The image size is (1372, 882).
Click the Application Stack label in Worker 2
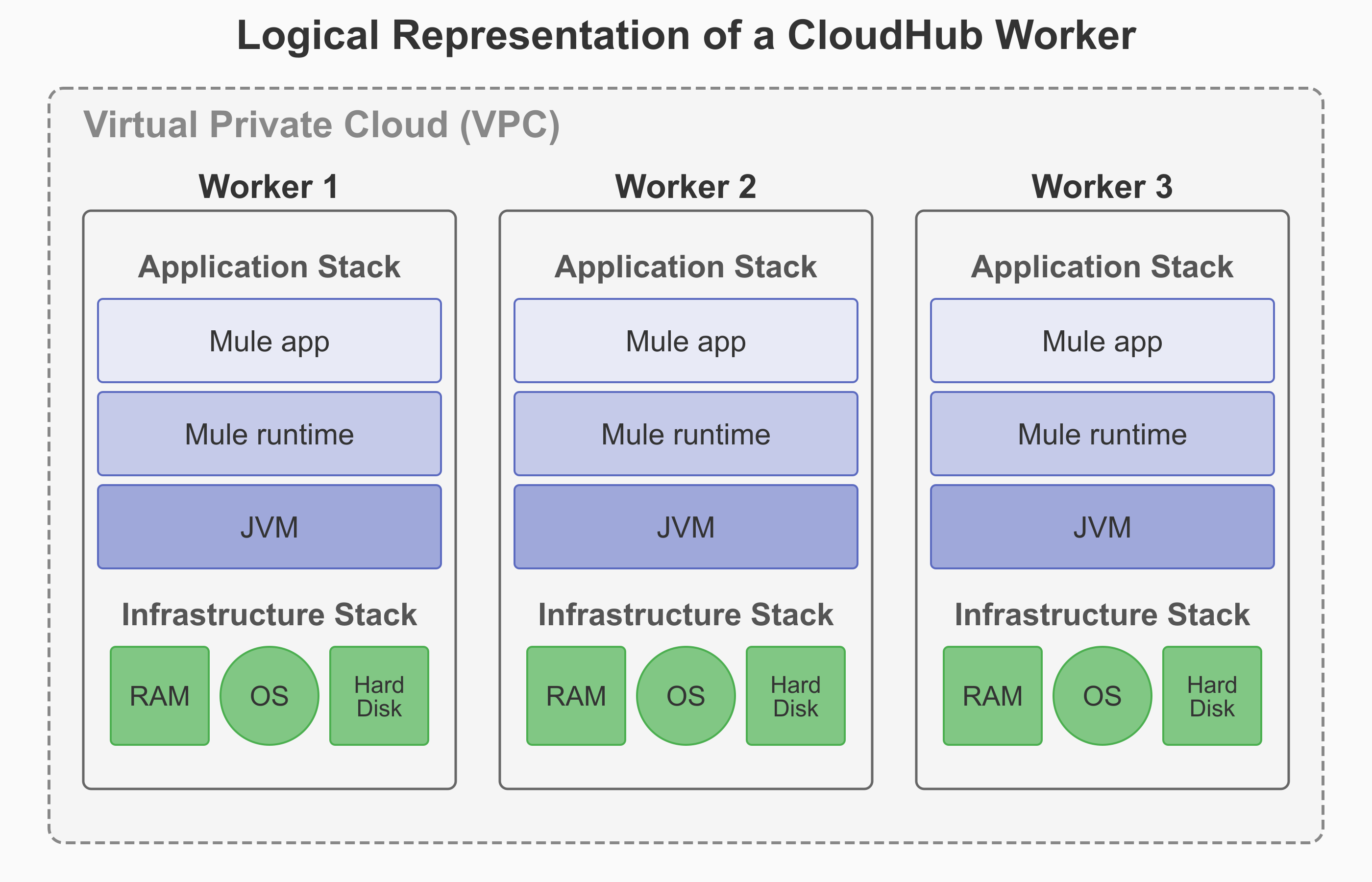tap(686, 267)
